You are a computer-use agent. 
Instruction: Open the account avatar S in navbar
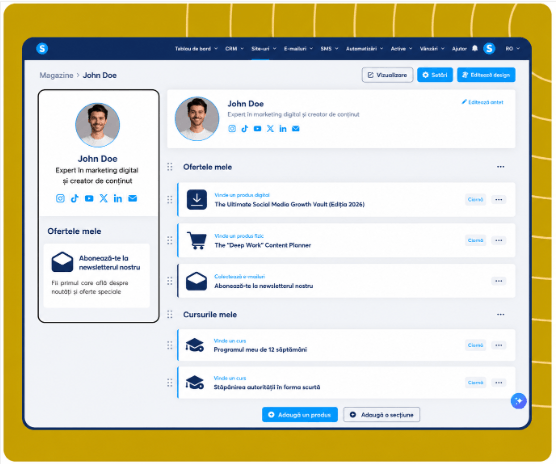coord(489,48)
